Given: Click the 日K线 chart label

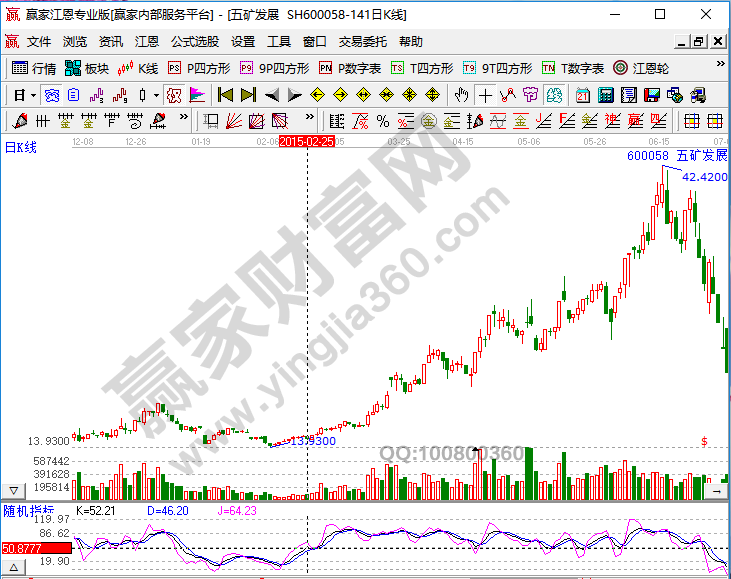Looking at the screenshot, I should point(21,148).
